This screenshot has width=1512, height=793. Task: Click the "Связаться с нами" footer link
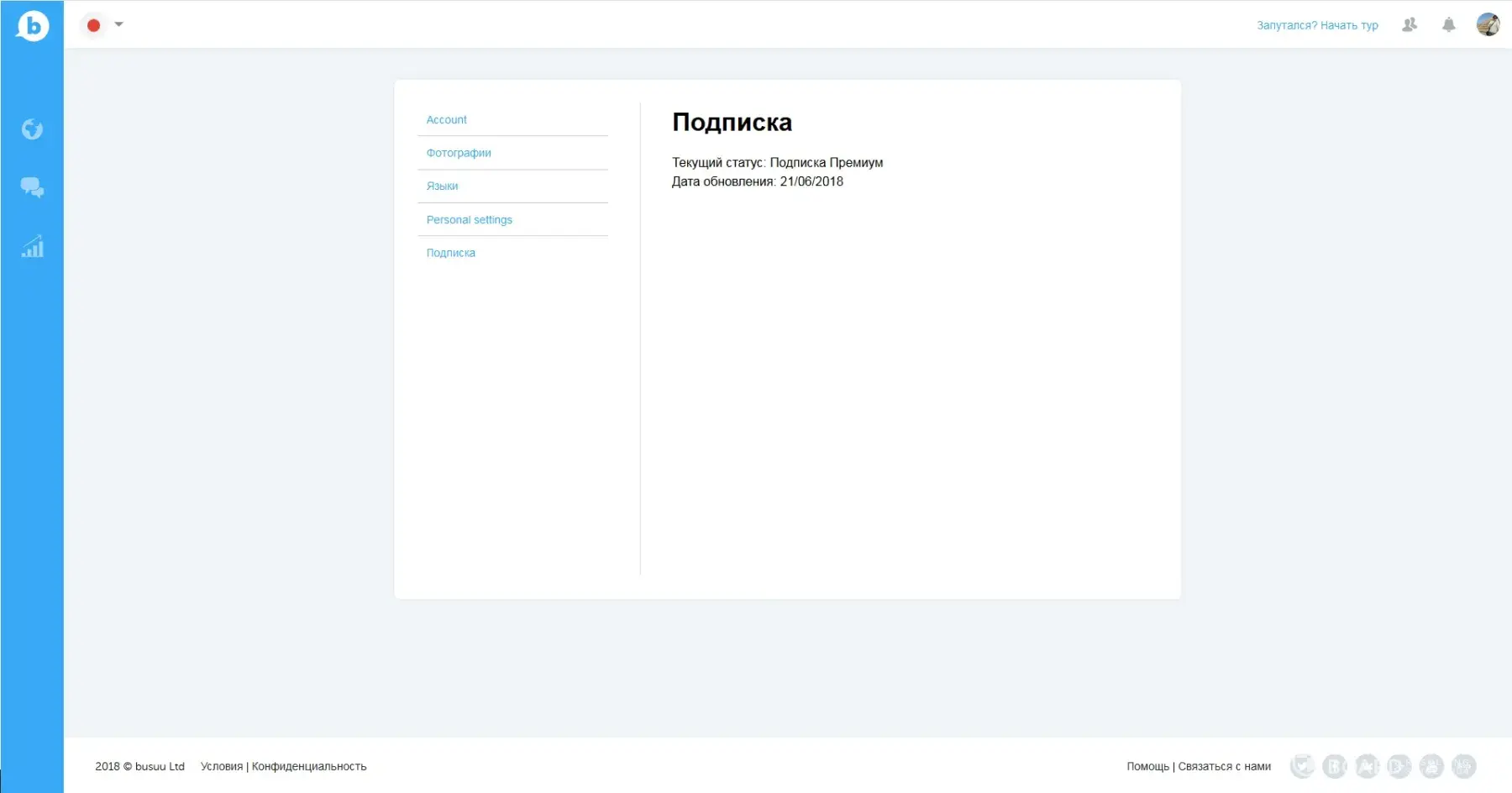tap(1224, 766)
